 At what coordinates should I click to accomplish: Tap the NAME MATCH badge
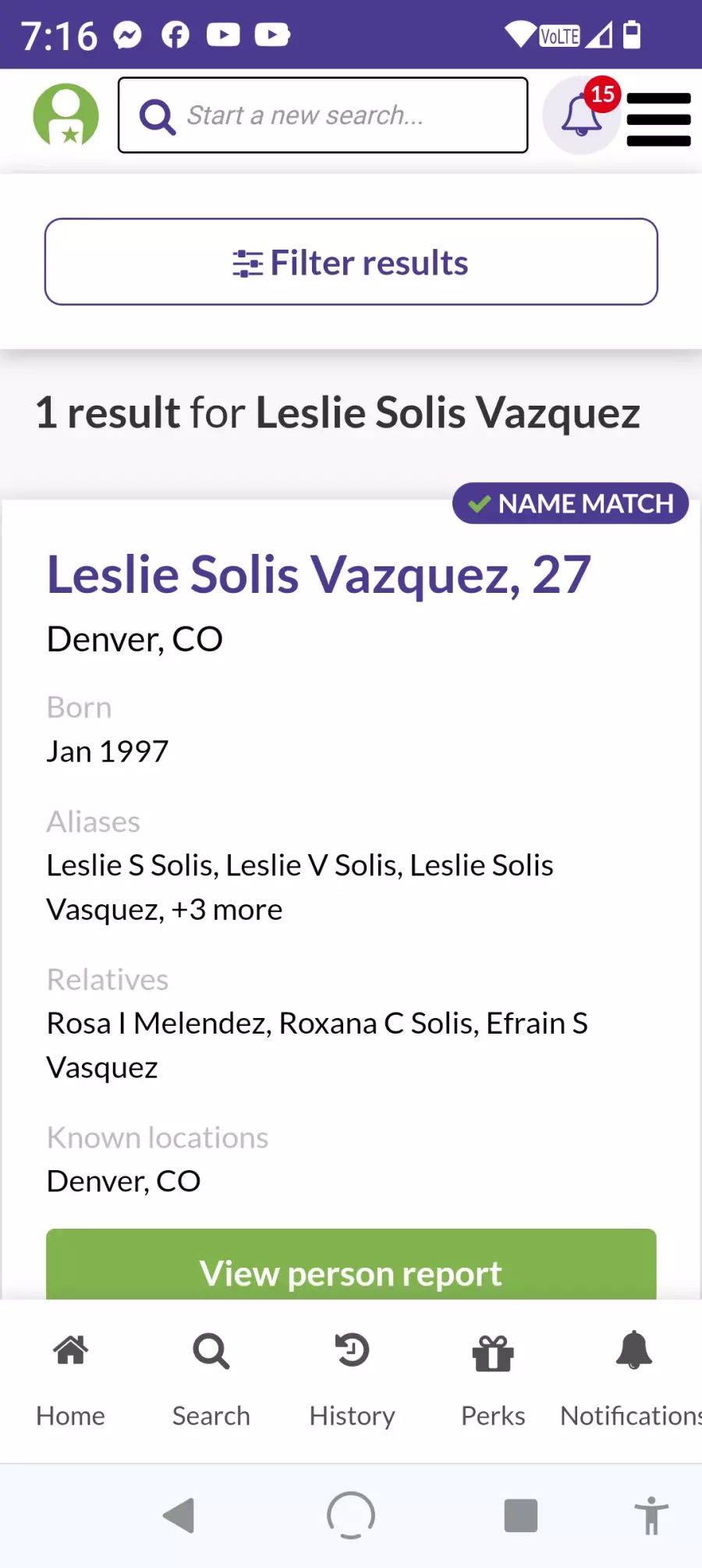pyautogui.click(x=570, y=503)
